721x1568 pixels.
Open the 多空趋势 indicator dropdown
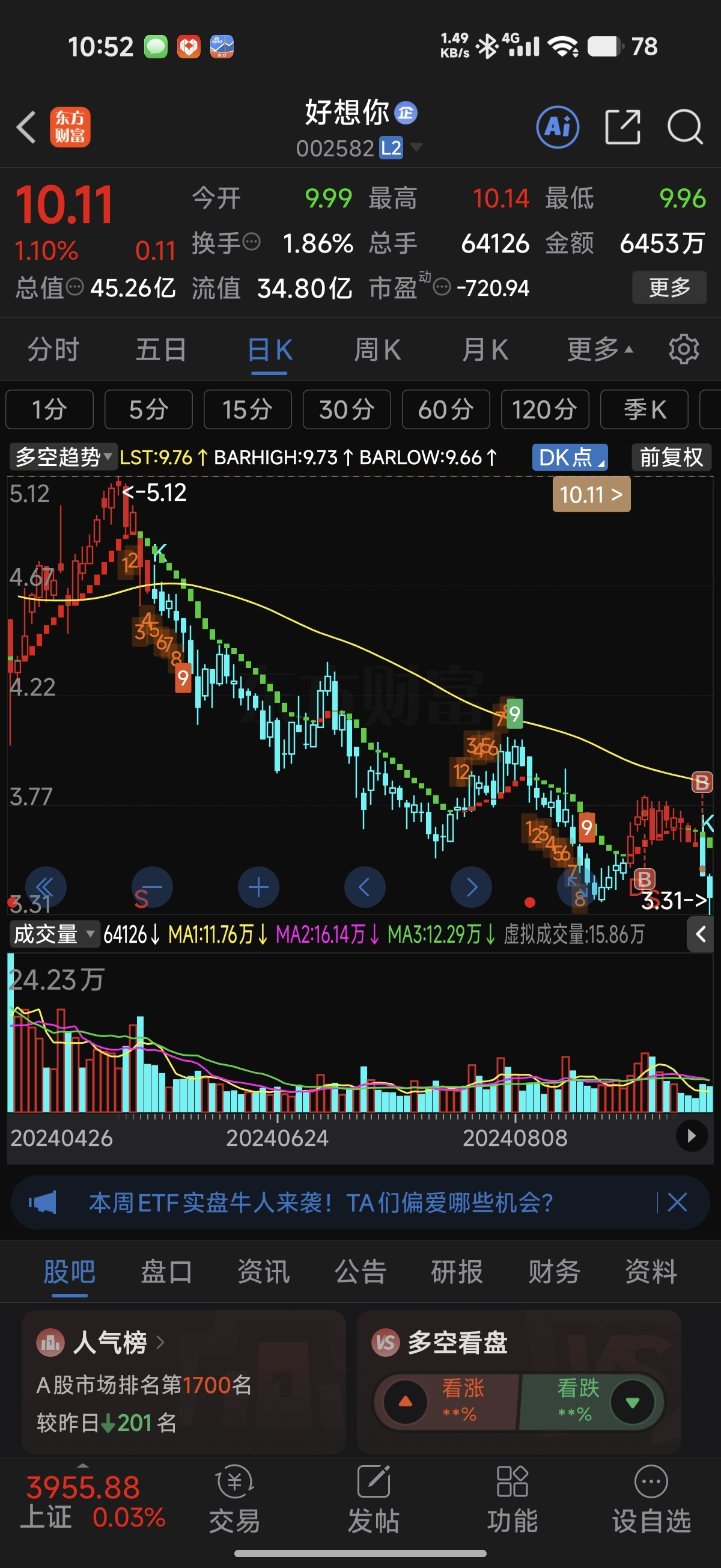(62, 456)
